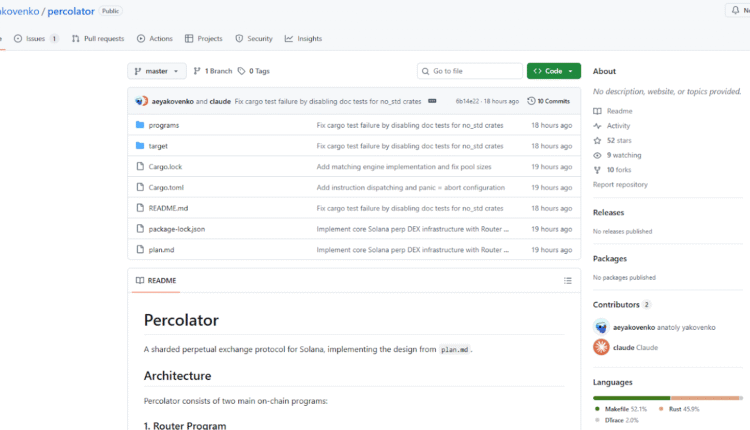Click the languages color bar

[x=667, y=397]
